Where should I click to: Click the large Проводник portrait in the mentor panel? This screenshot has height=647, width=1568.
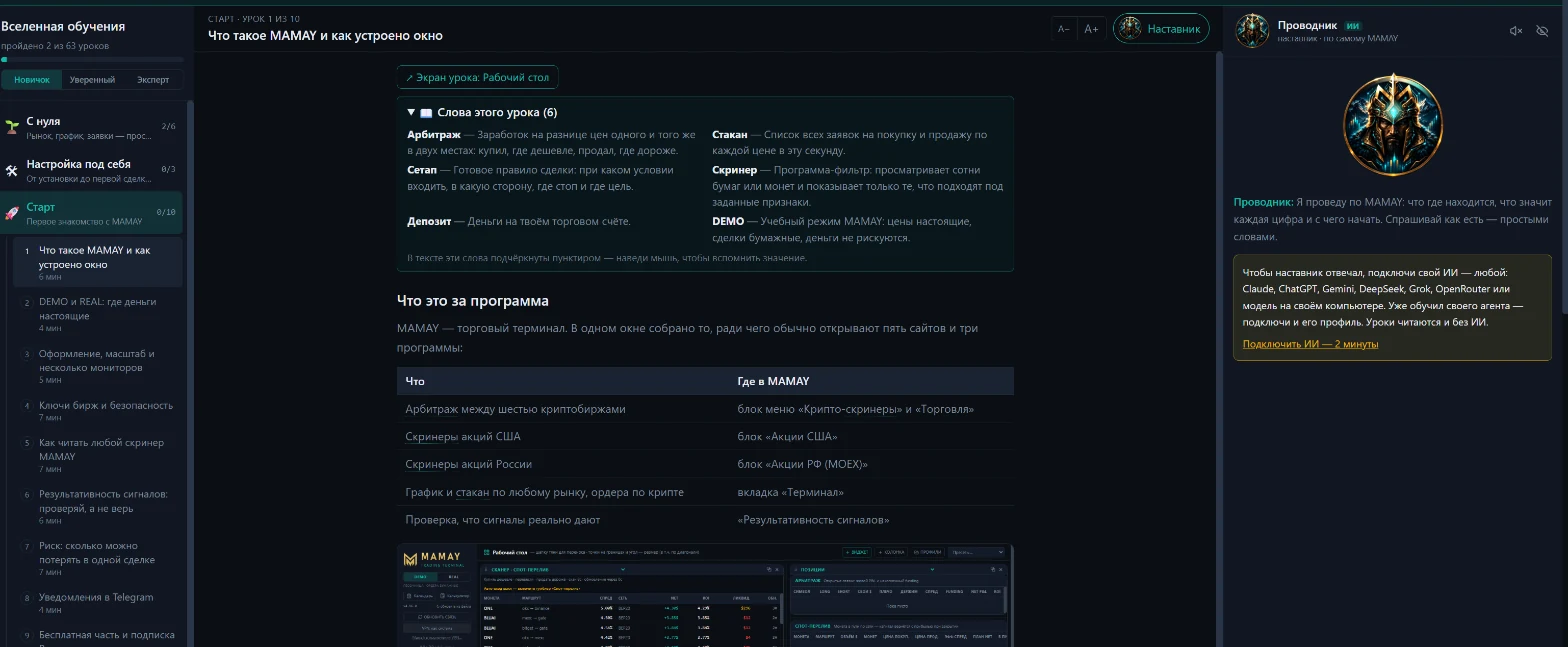click(1392, 124)
